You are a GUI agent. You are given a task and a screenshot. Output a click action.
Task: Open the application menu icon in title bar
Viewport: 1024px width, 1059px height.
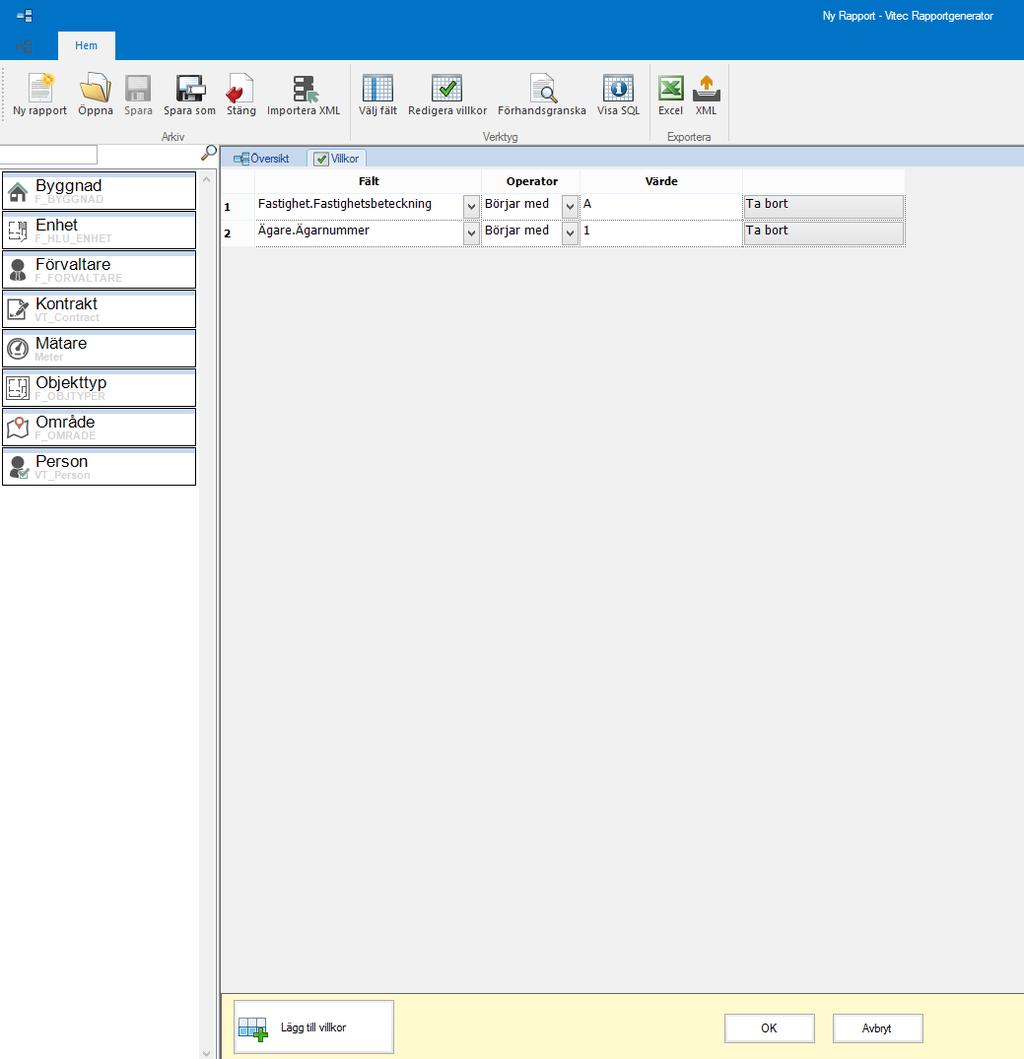[x=24, y=15]
